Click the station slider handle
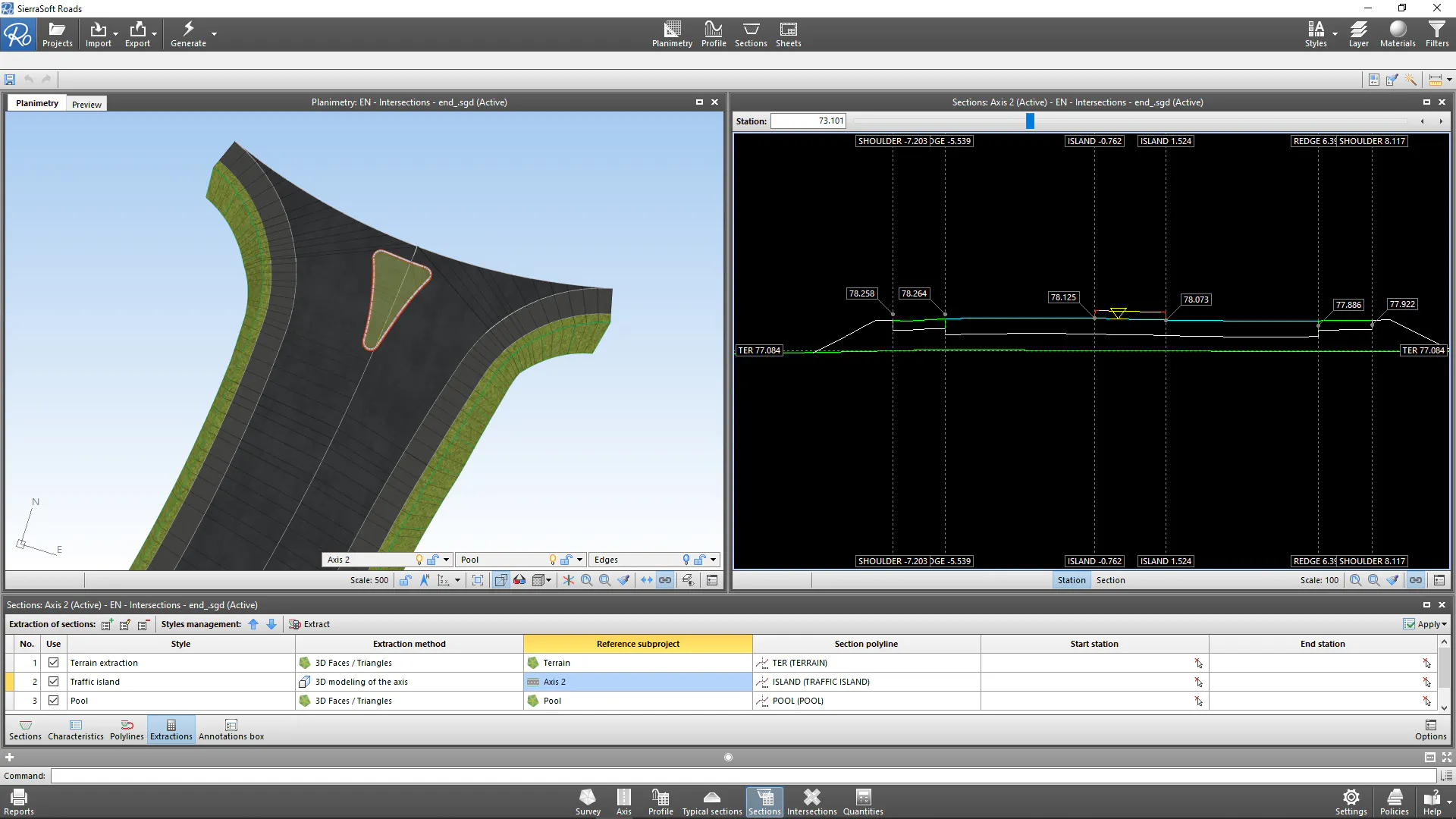This screenshot has height=819, width=1456. pyautogui.click(x=1030, y=121)
